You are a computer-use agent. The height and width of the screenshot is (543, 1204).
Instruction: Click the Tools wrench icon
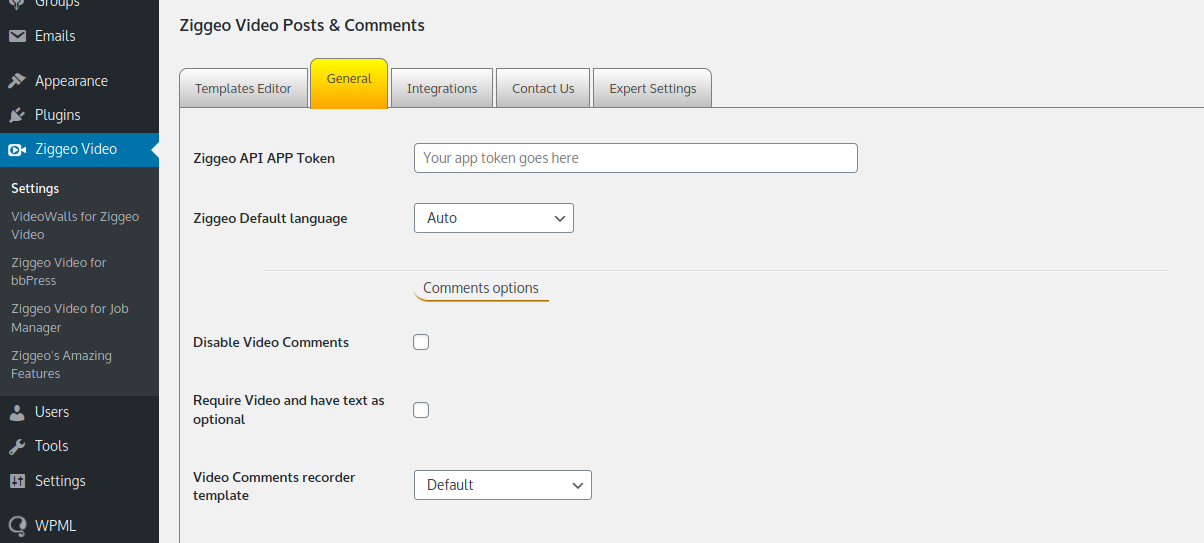click(17, 446)
